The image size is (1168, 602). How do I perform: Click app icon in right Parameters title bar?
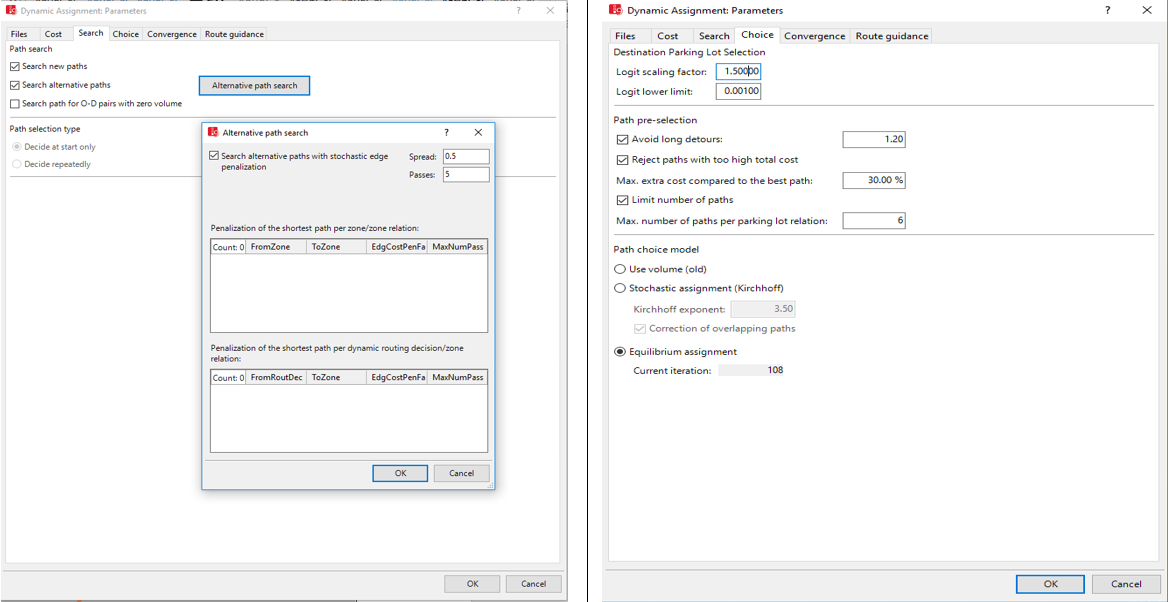(x=615, y=10)
